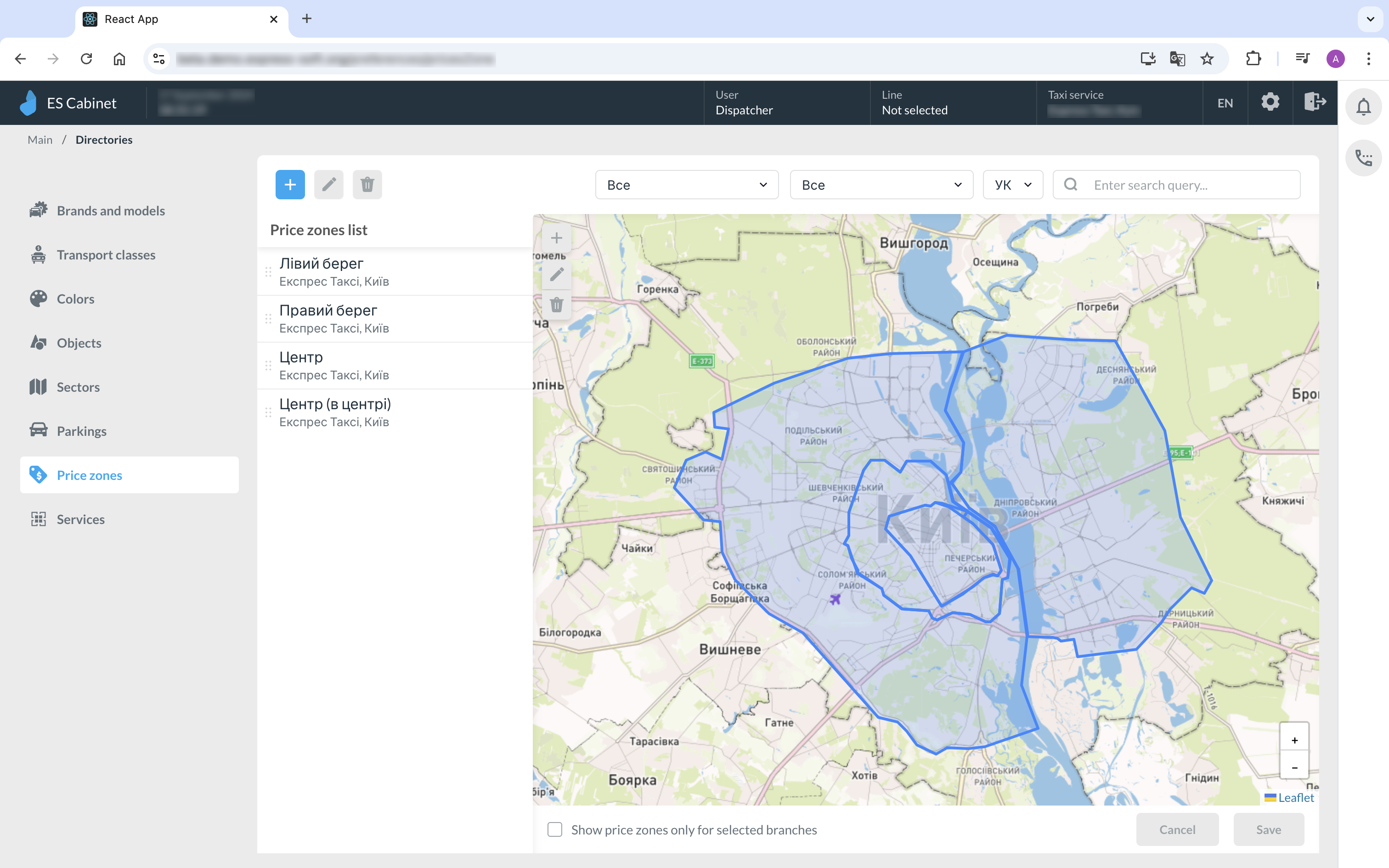
Task: Expand the browser tab search chevron
Action: point(1371,19)
